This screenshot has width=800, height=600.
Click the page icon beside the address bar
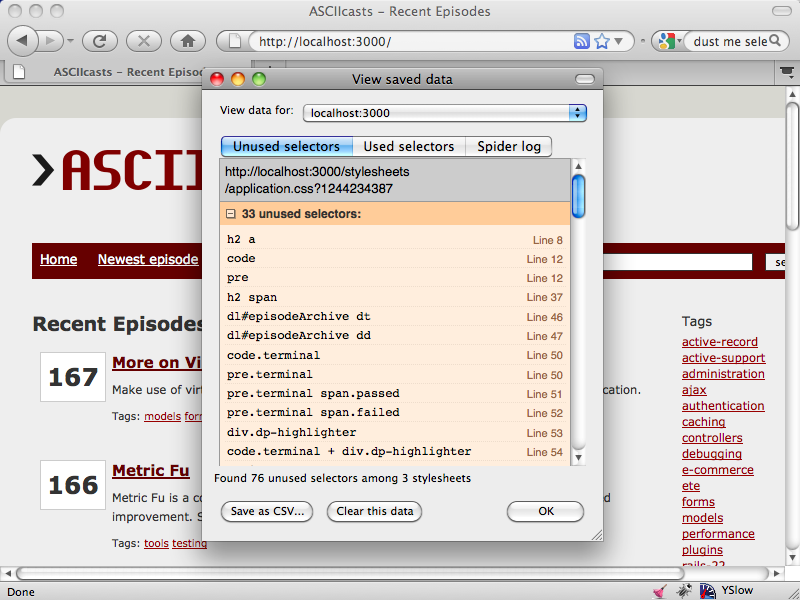[x=235, y=41]
